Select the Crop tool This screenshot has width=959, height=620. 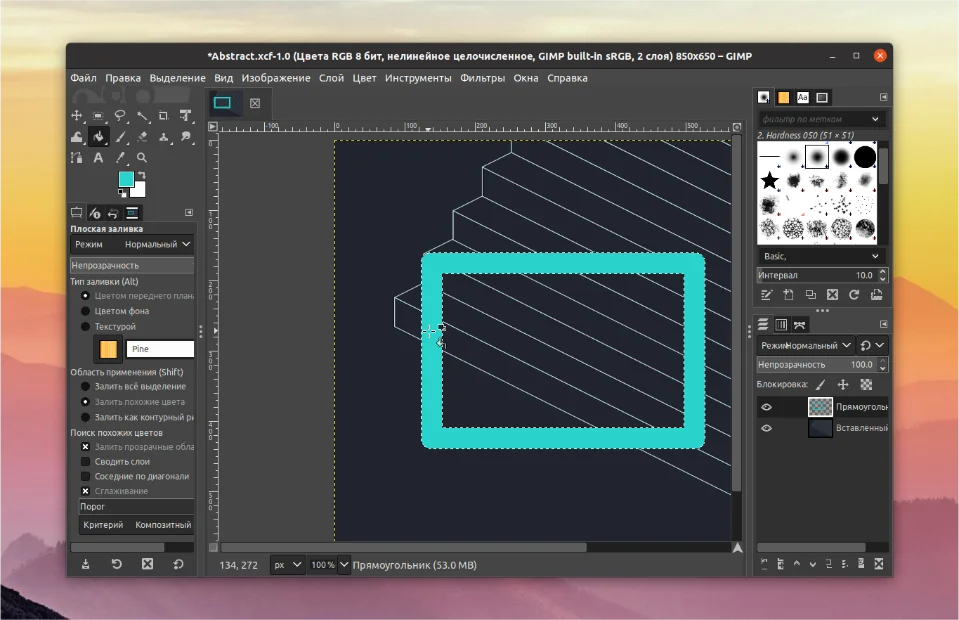click(164, 116)
